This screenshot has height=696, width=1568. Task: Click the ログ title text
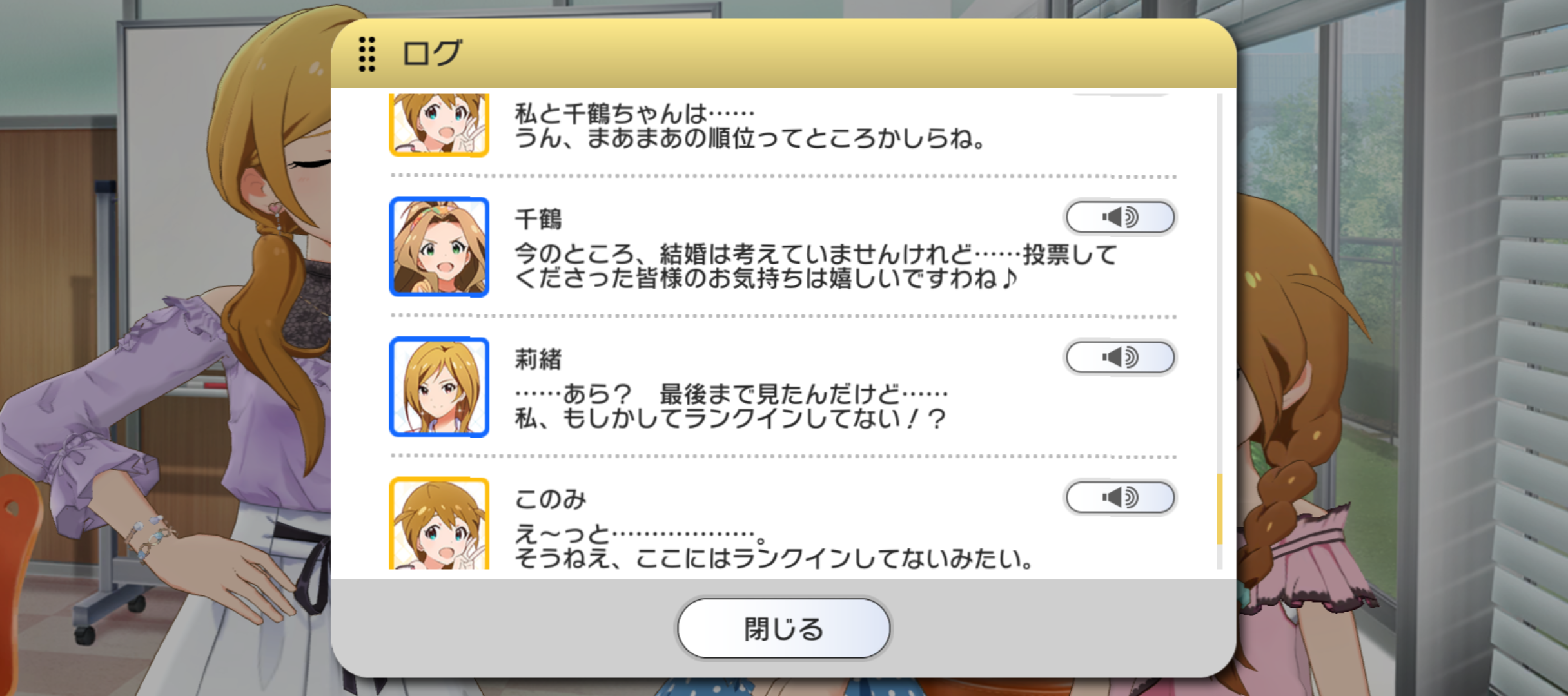point(432,53)
